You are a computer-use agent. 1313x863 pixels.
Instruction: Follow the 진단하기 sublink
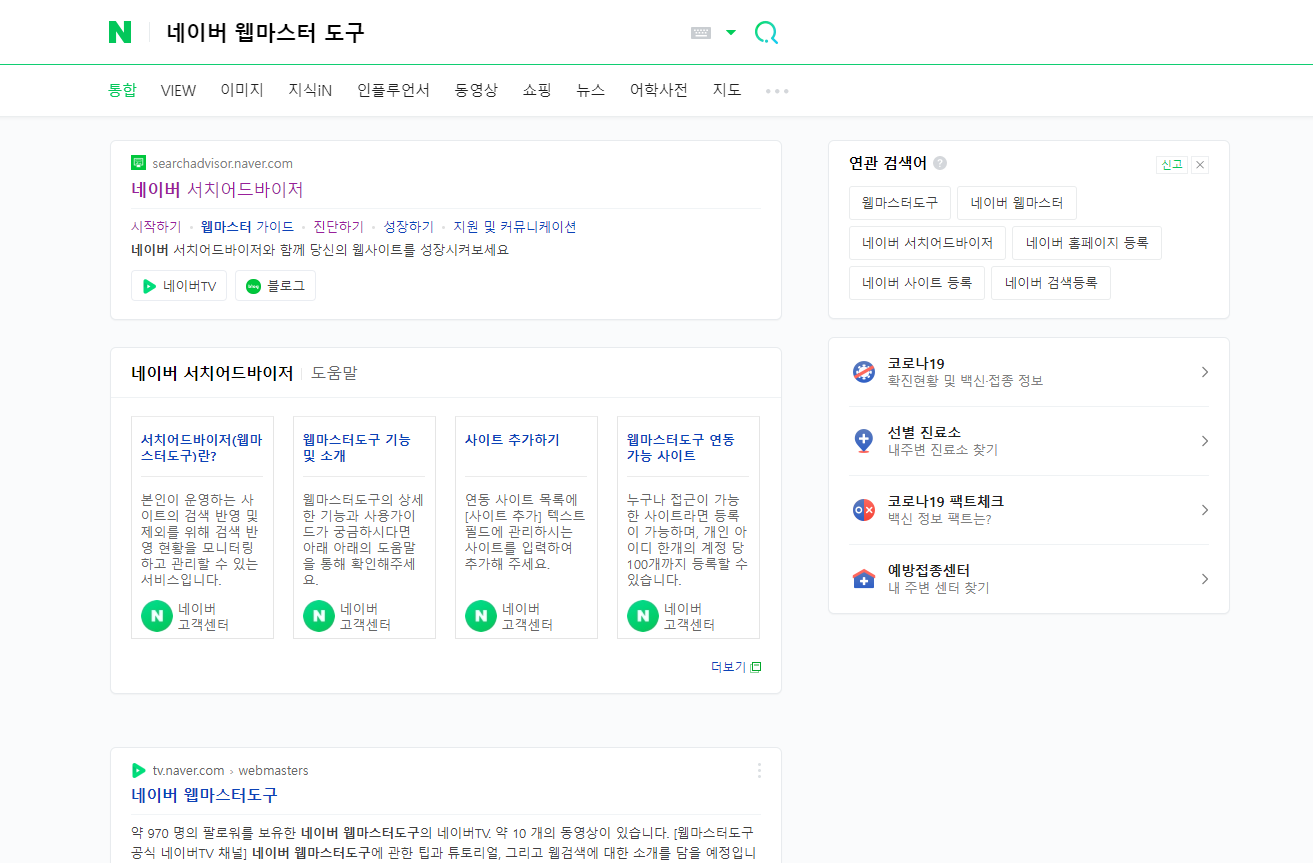(x=338, y=227)
